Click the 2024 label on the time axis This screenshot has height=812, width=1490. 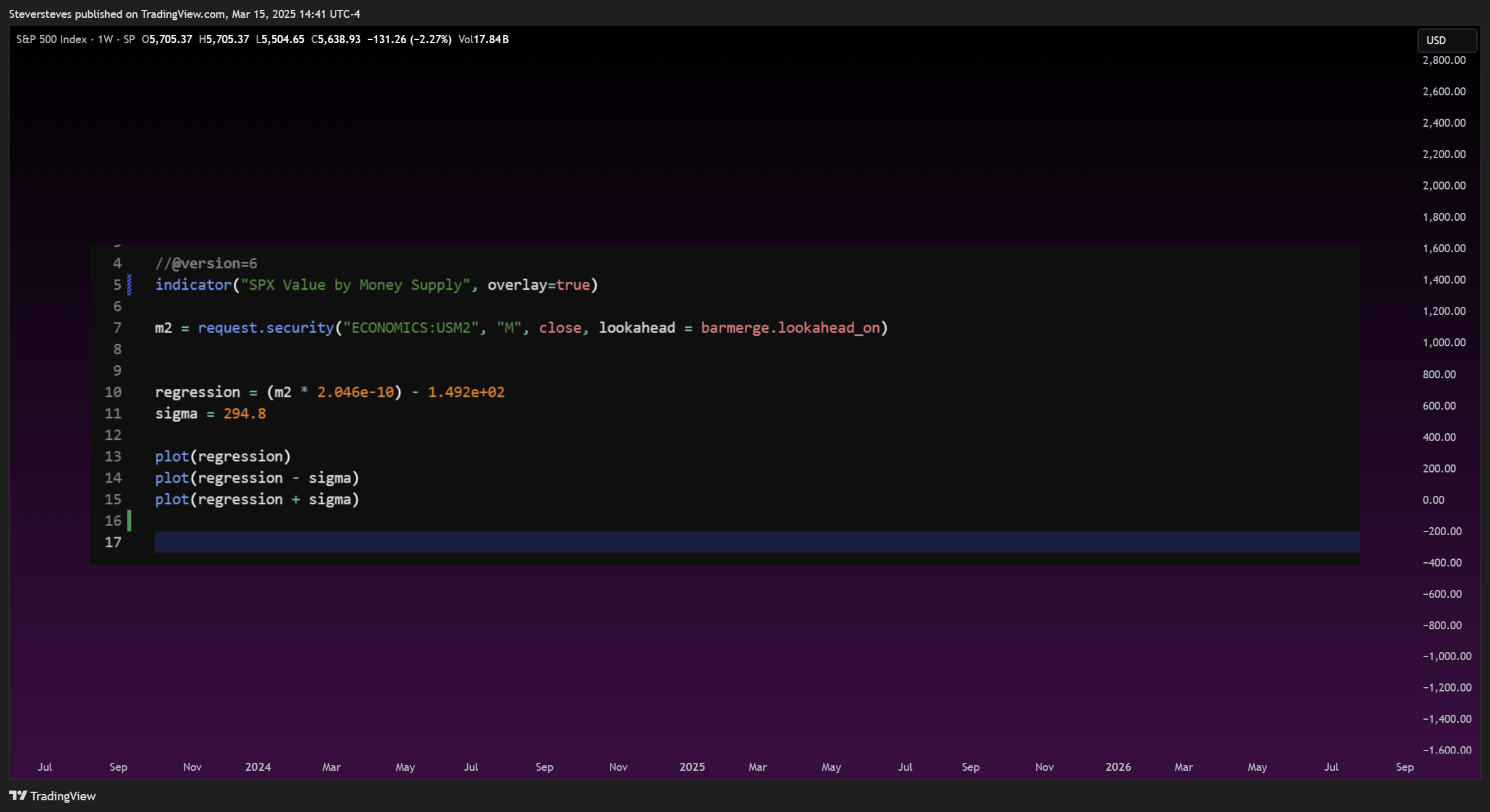pos(258,767)
